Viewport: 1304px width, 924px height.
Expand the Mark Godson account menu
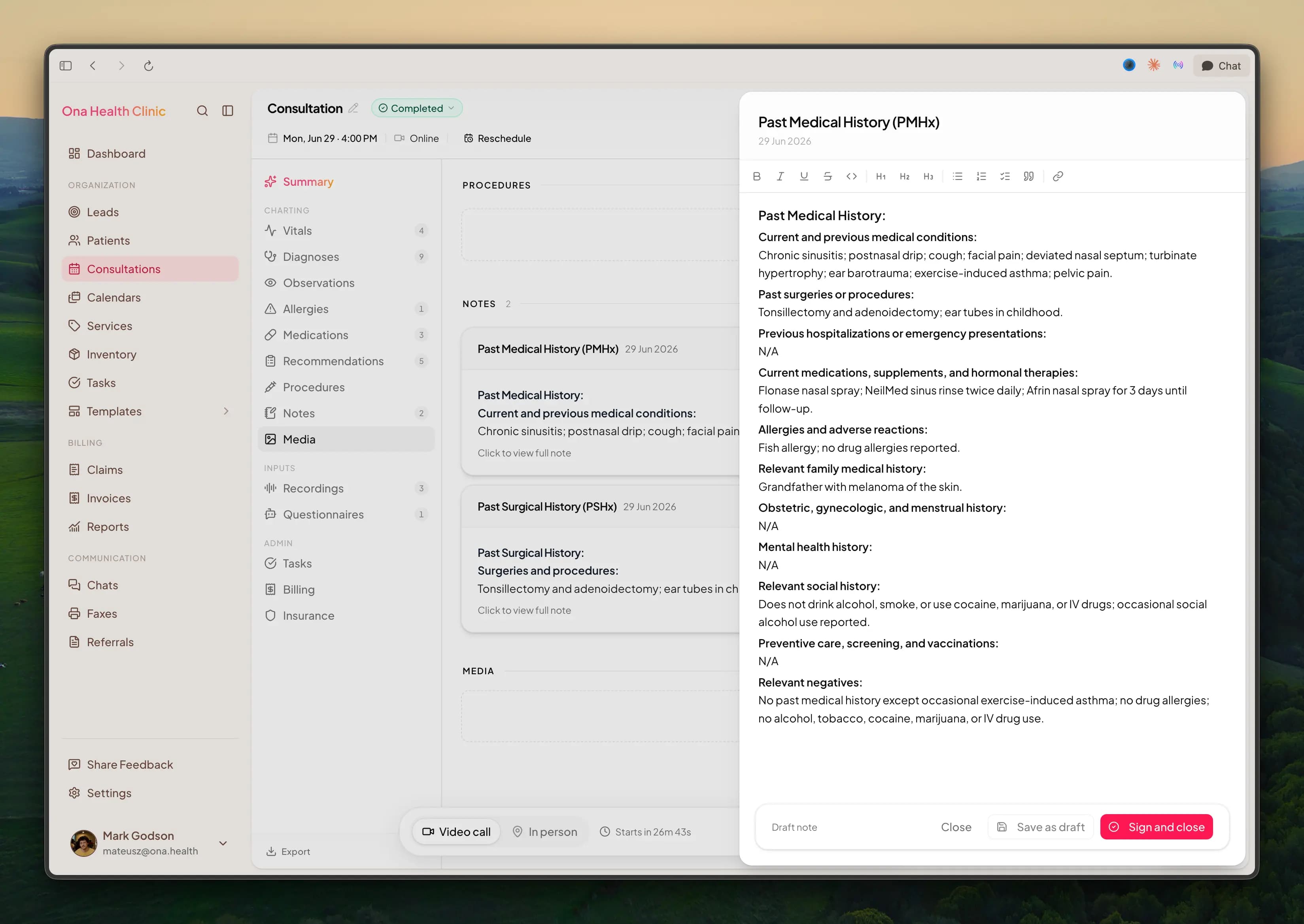point(223,843)
